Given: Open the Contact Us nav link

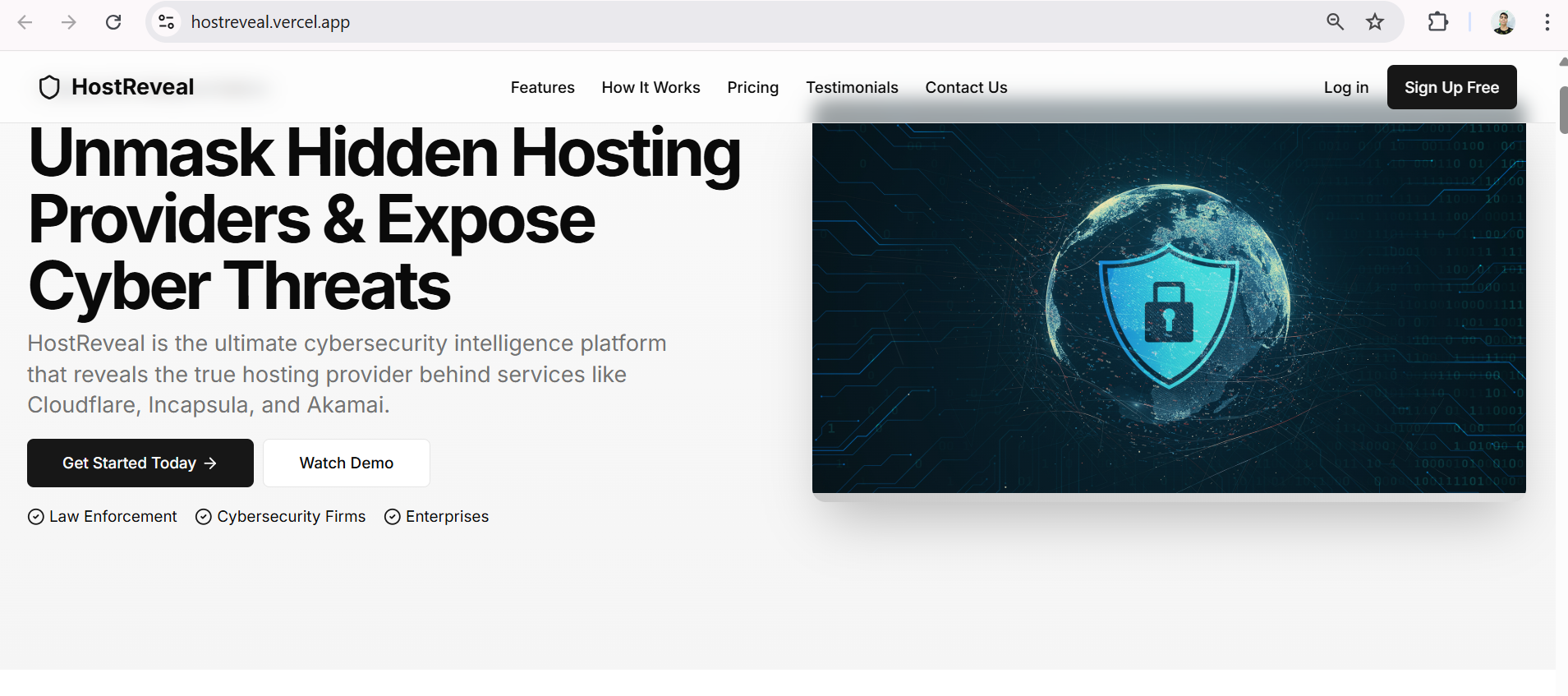Looking at the screenshot, I should tap(966, 87).
